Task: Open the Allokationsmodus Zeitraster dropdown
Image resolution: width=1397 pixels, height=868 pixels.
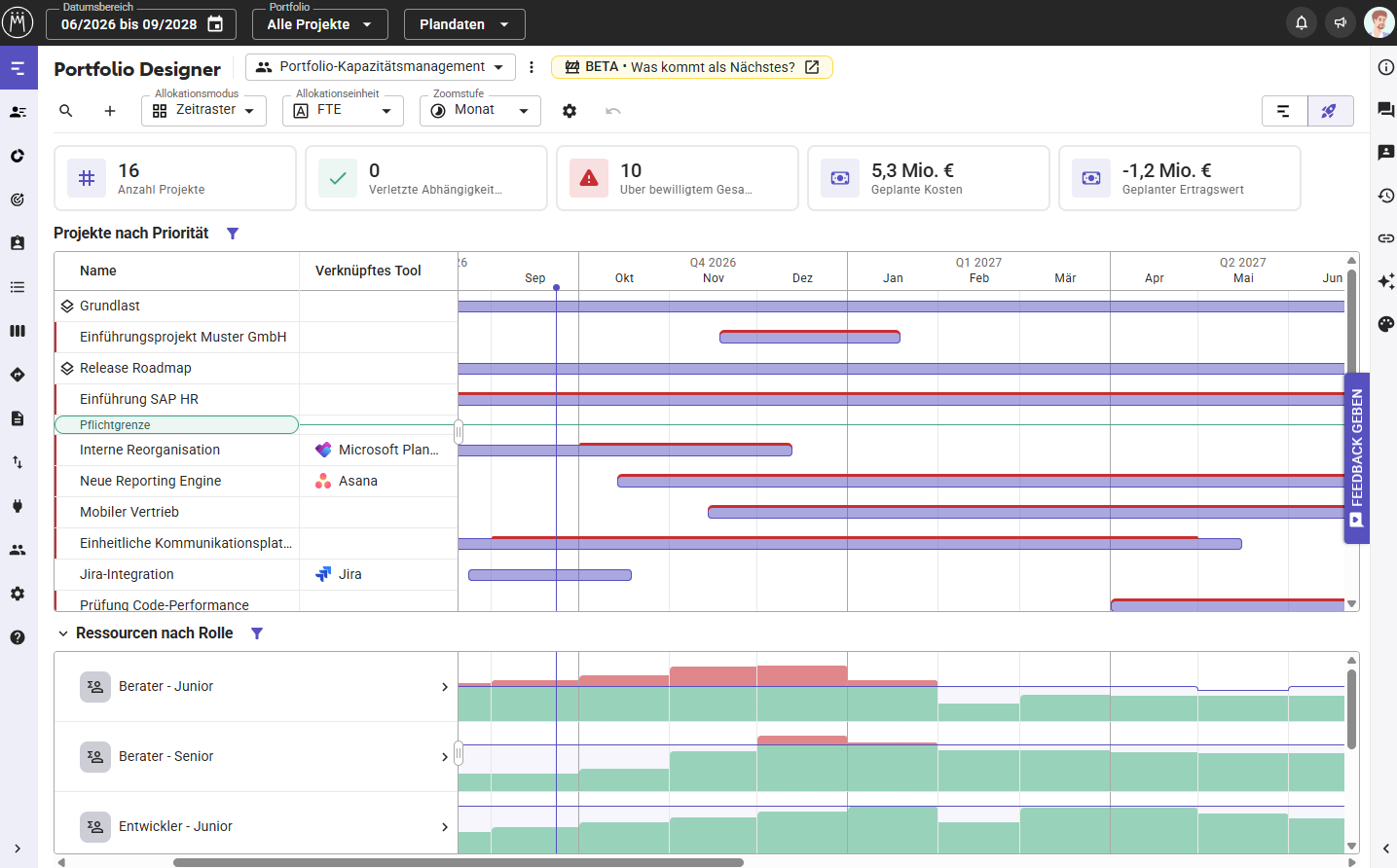Action: (203, 111)
